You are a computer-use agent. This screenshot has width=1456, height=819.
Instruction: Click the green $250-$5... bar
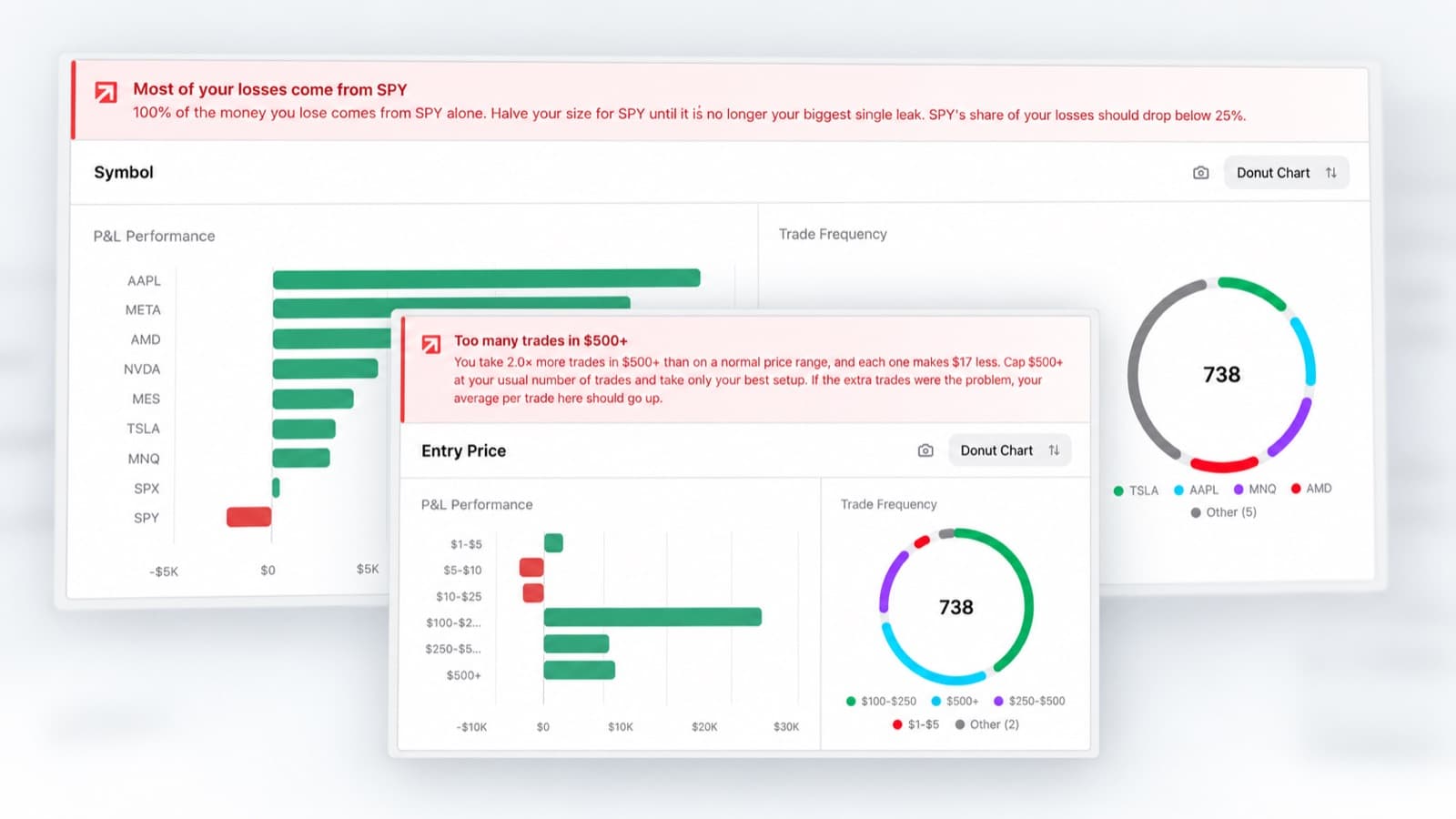point(576,643)
